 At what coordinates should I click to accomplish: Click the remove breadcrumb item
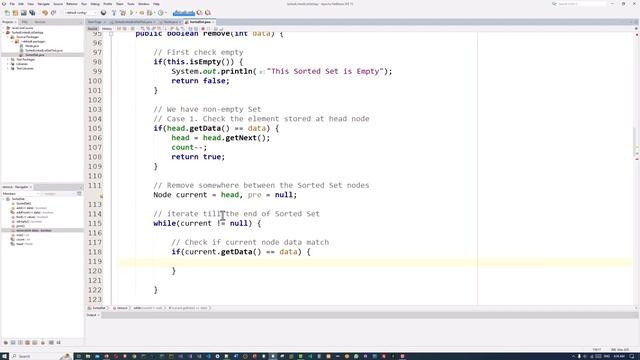[122, 308]
